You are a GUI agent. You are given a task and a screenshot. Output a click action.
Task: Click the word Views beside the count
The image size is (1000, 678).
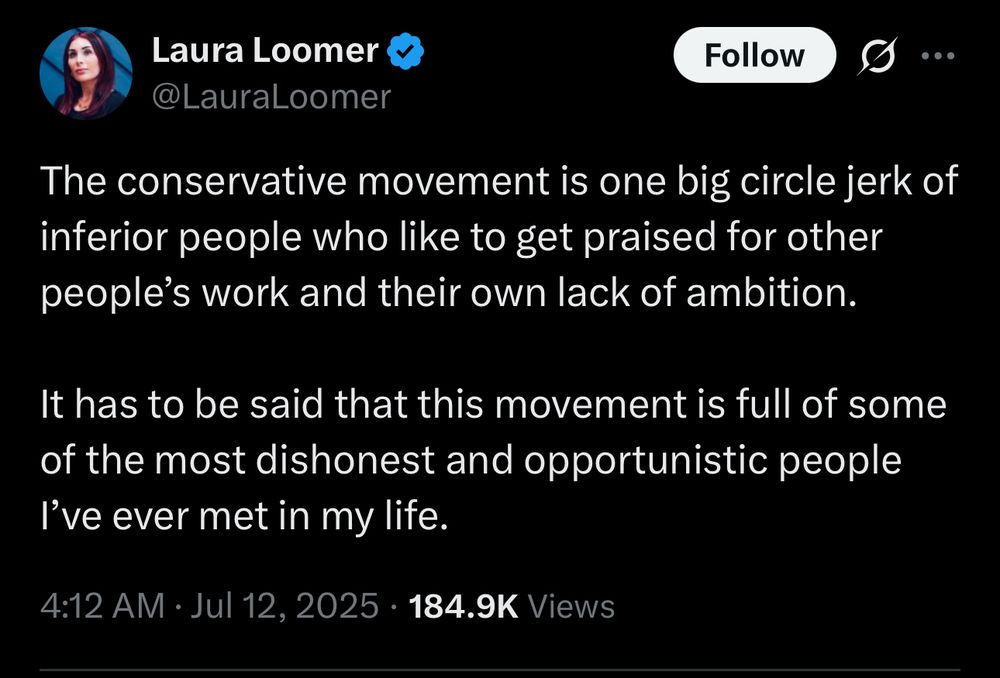point(570,605)
